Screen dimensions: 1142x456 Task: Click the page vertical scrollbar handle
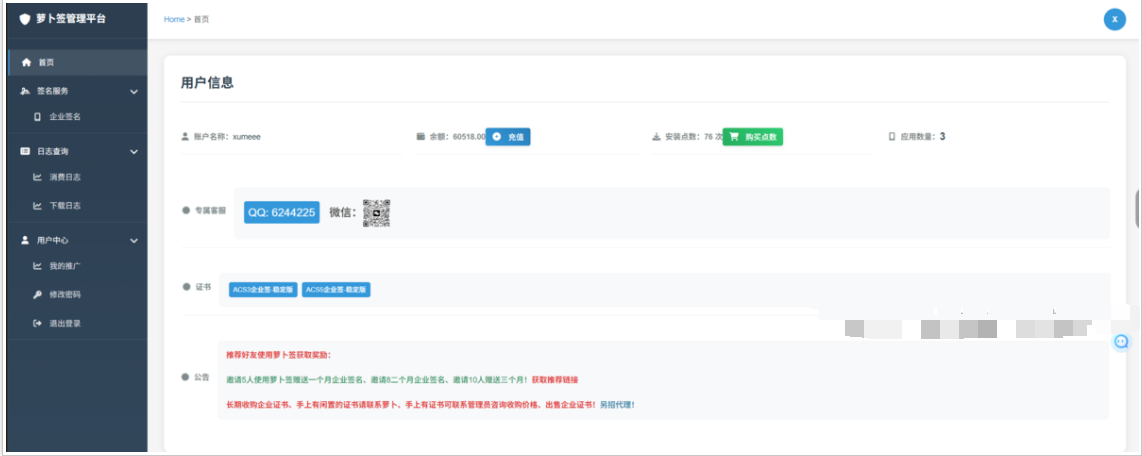tap(1138, 209)
